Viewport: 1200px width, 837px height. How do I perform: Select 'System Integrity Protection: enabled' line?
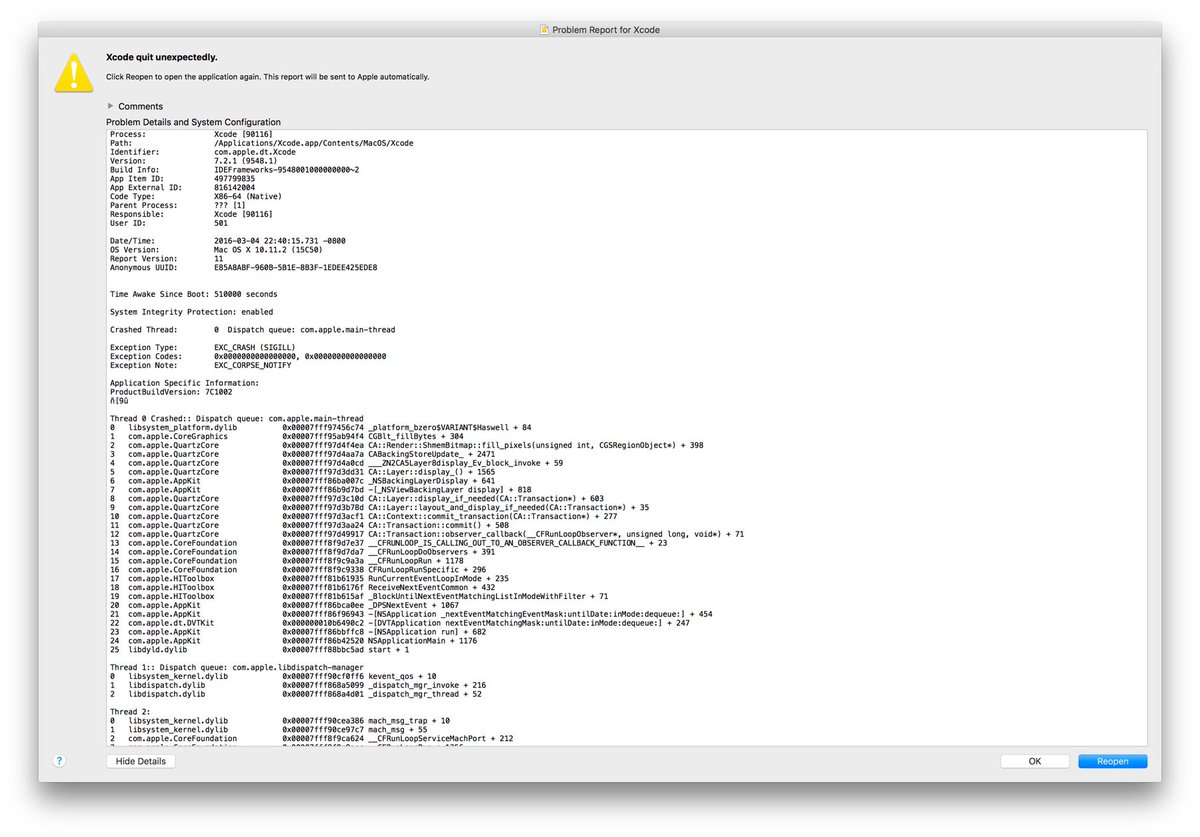[191, 312]
